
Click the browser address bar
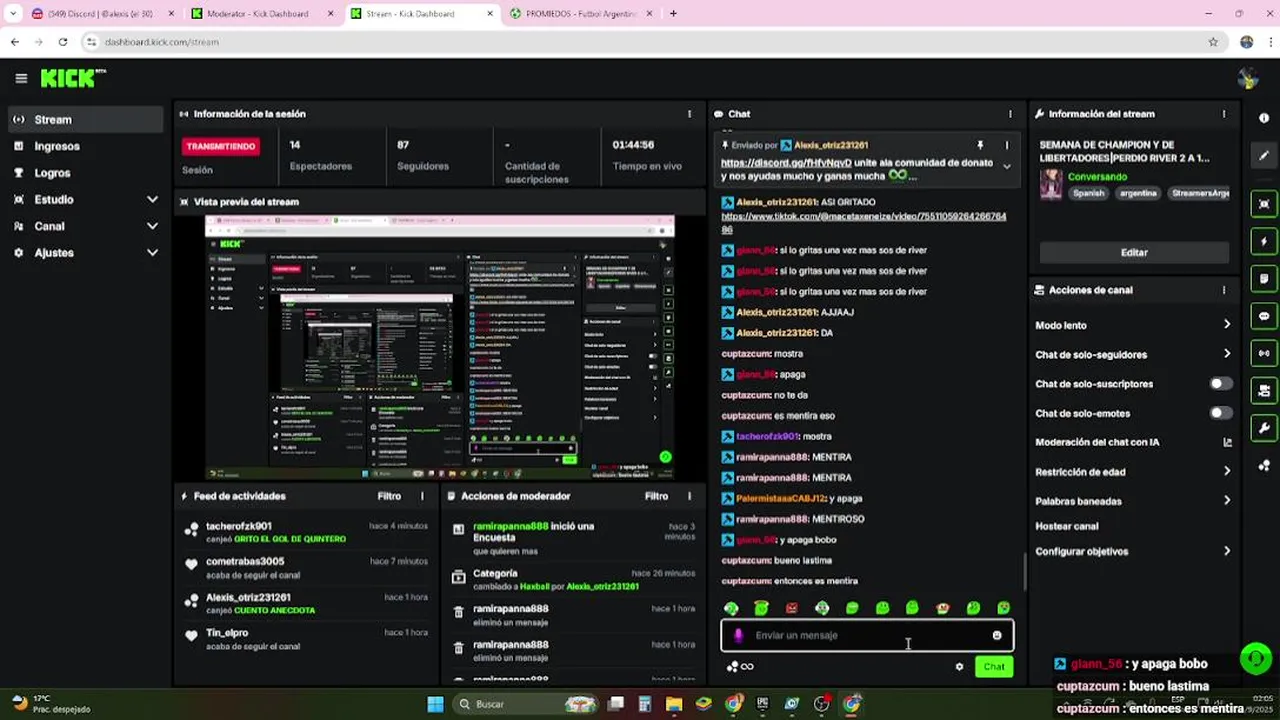[x=640, y=42]
